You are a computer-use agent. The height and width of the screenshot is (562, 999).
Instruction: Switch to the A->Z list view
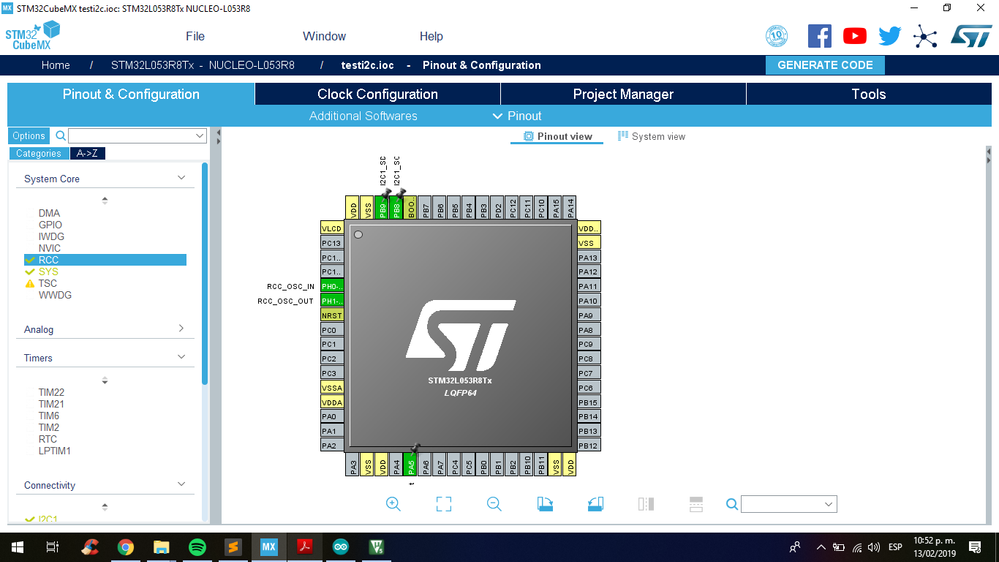tap(87, 154)
